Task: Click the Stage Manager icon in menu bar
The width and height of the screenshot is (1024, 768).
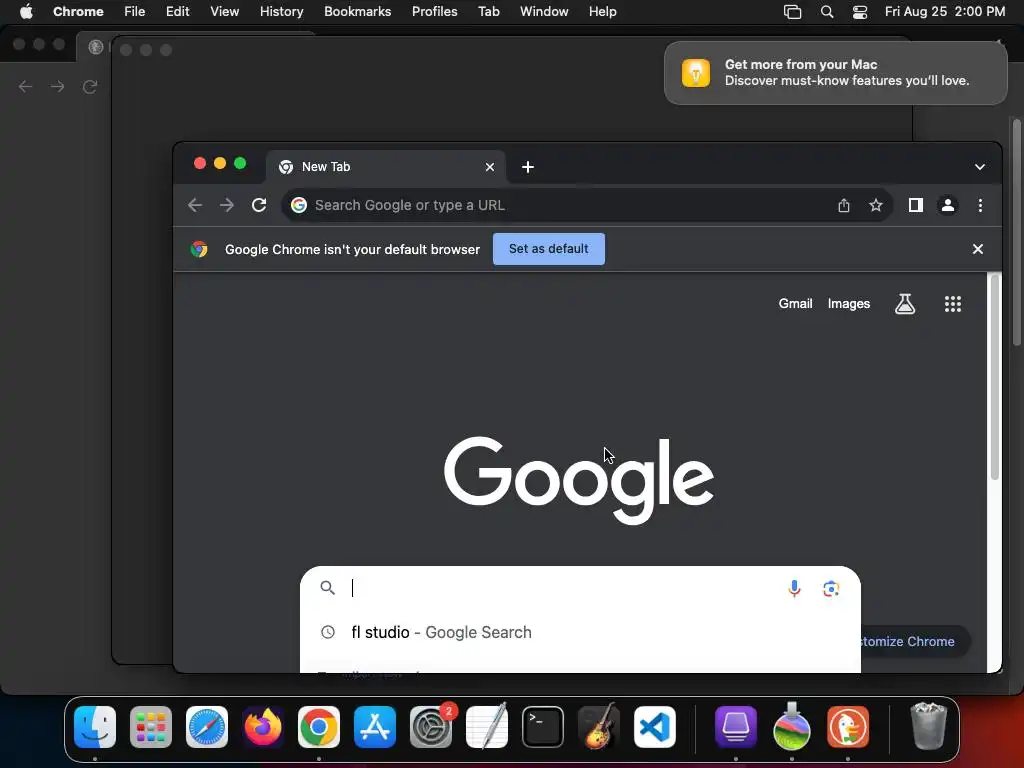Action: pyautogui.click(x=792, y=11)
